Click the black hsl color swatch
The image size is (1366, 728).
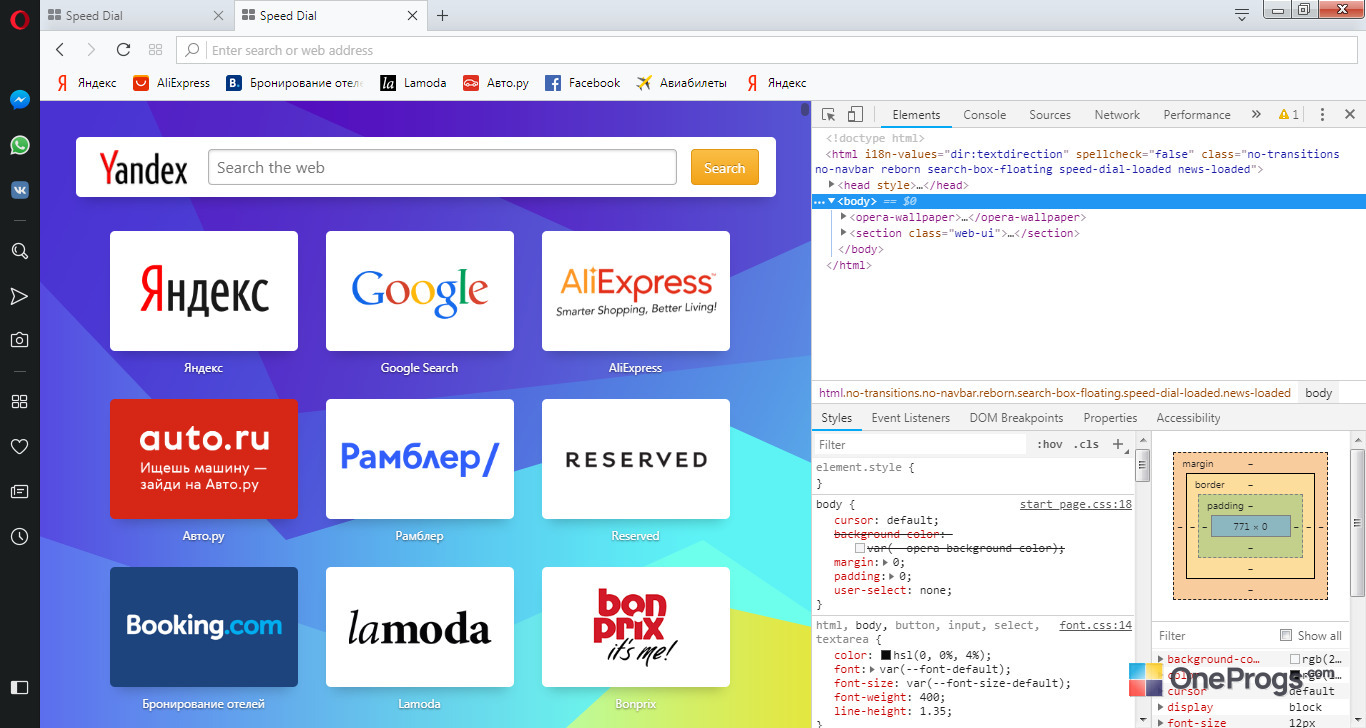[x=886, y=656]
